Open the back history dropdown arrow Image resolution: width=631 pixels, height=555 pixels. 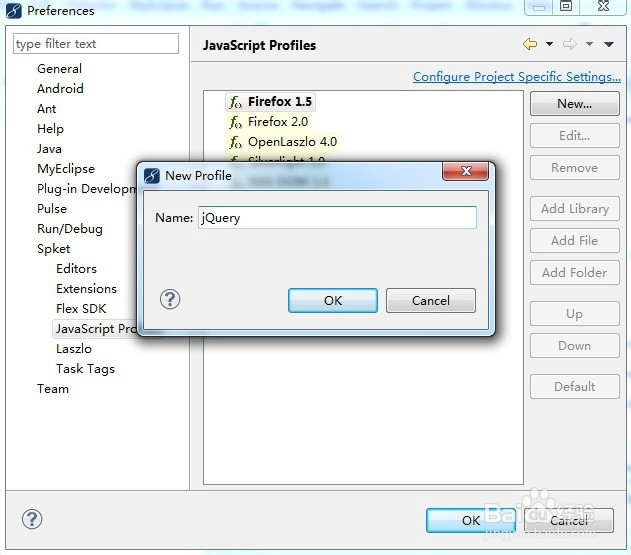[x=549, y=44]
